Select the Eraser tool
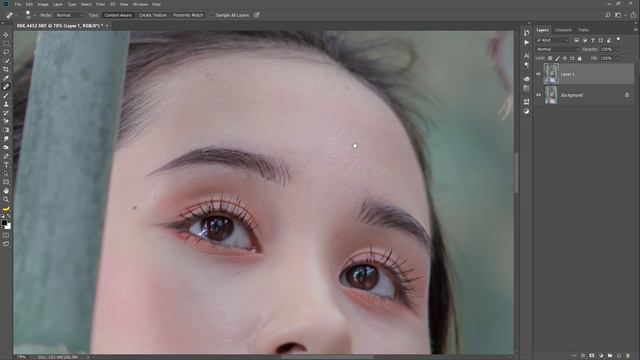 6,121
